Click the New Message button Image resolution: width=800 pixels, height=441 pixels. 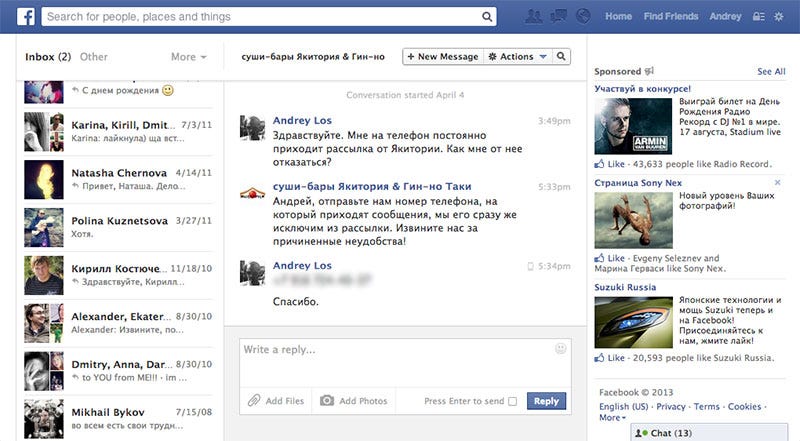443,57
